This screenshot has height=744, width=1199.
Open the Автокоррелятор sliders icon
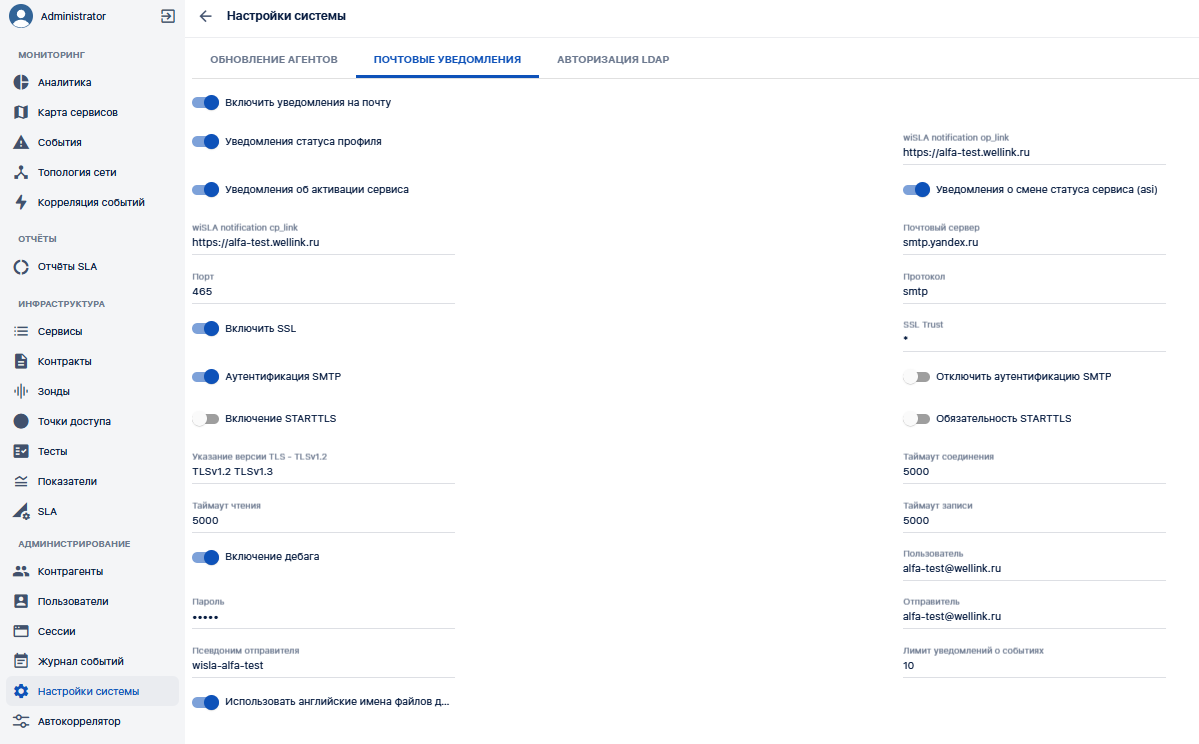(21, 721)
